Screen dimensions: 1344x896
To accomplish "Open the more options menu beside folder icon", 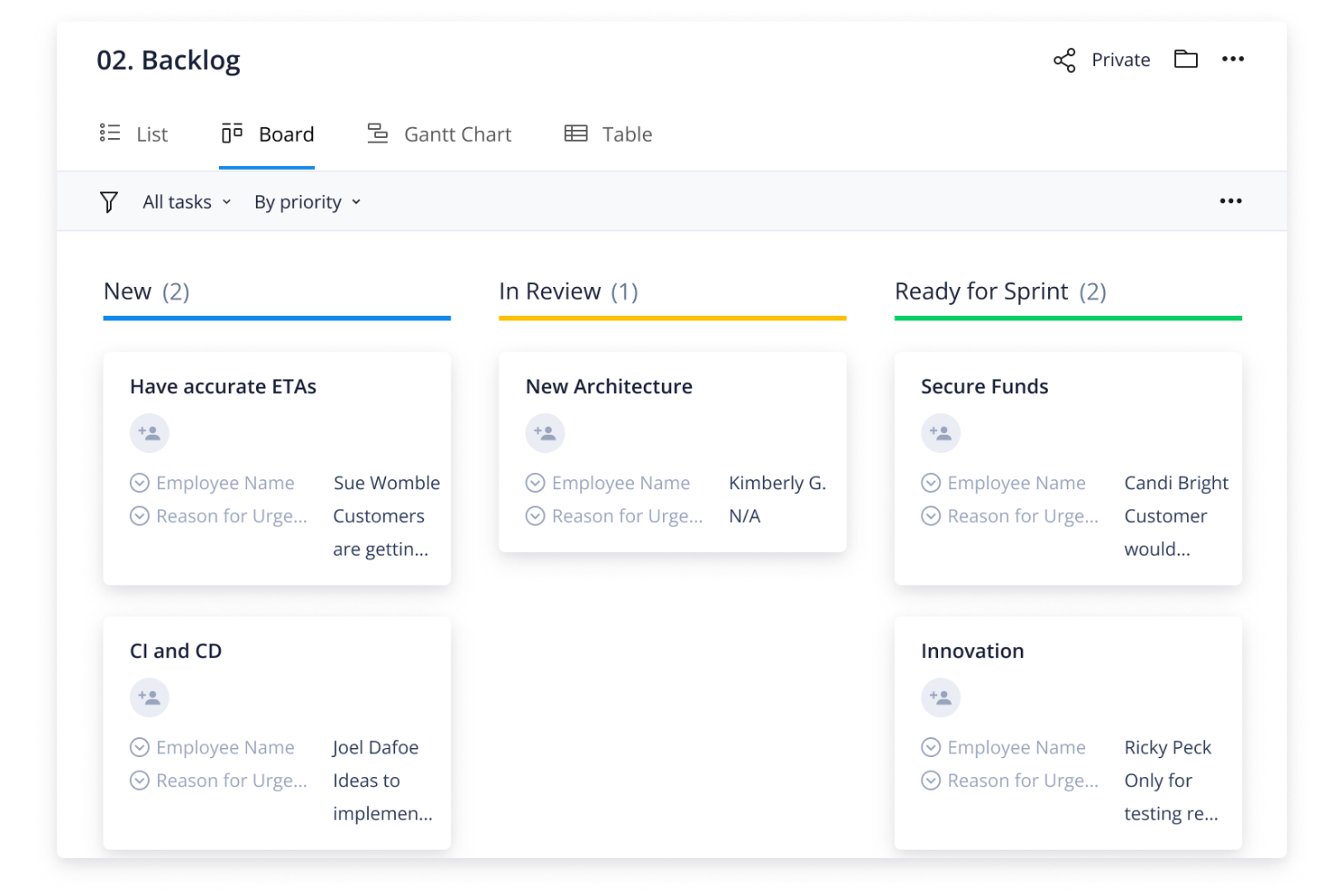I will pos(1233,59).
